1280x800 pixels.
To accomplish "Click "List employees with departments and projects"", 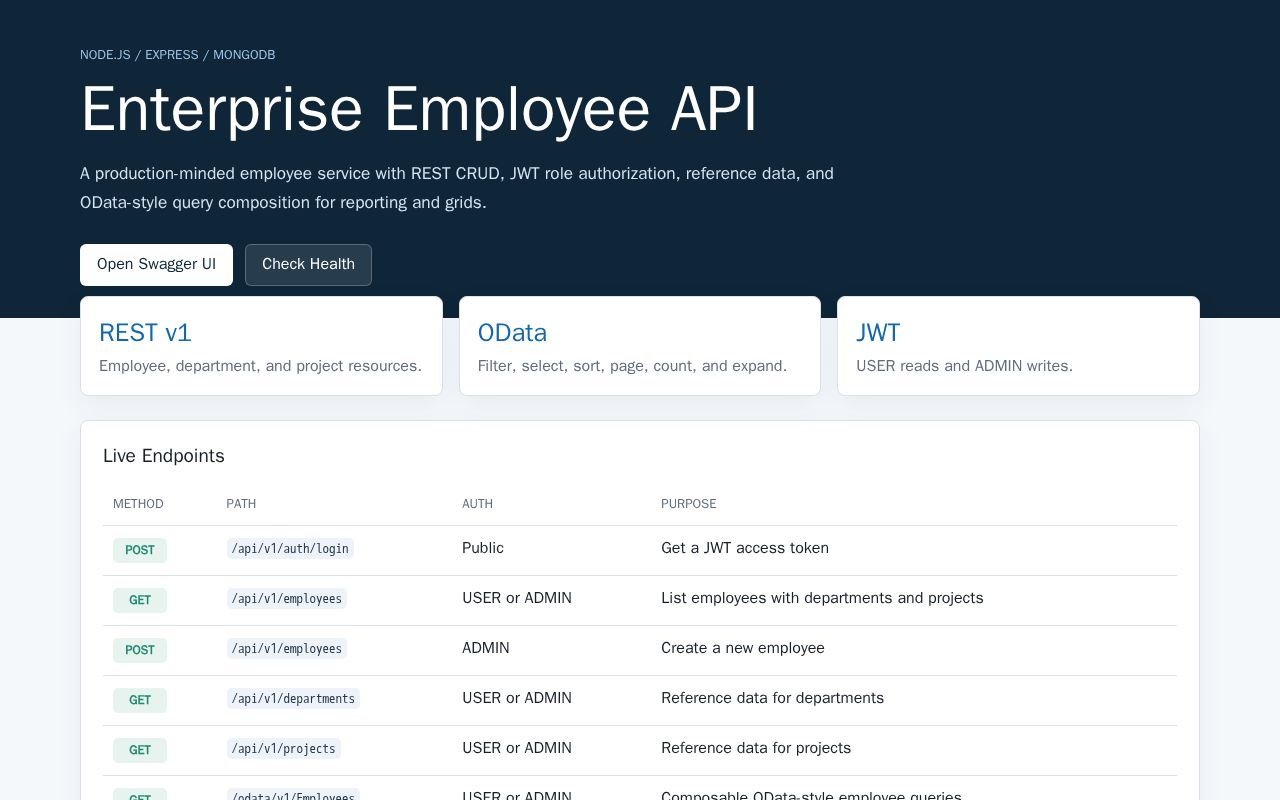I will (822, 598).
